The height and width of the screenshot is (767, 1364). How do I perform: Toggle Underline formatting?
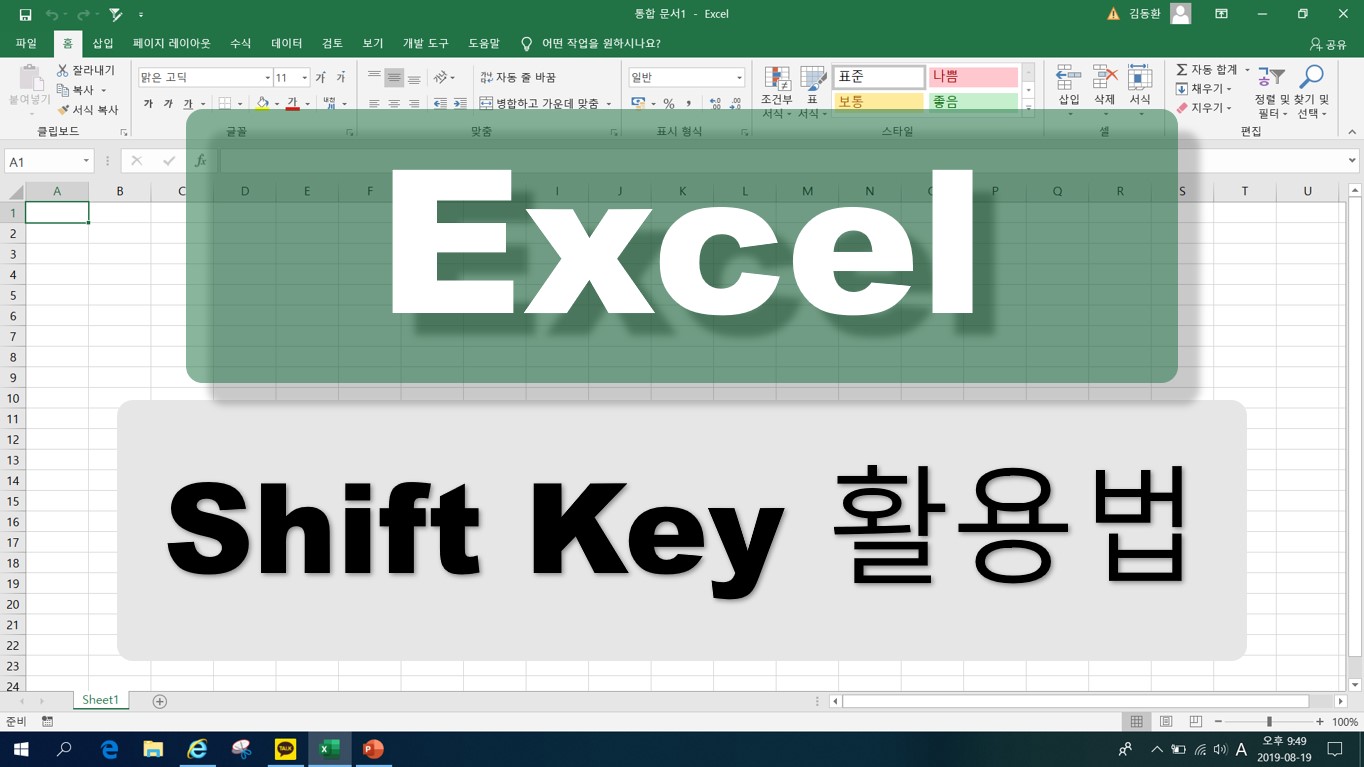(188, 103)
